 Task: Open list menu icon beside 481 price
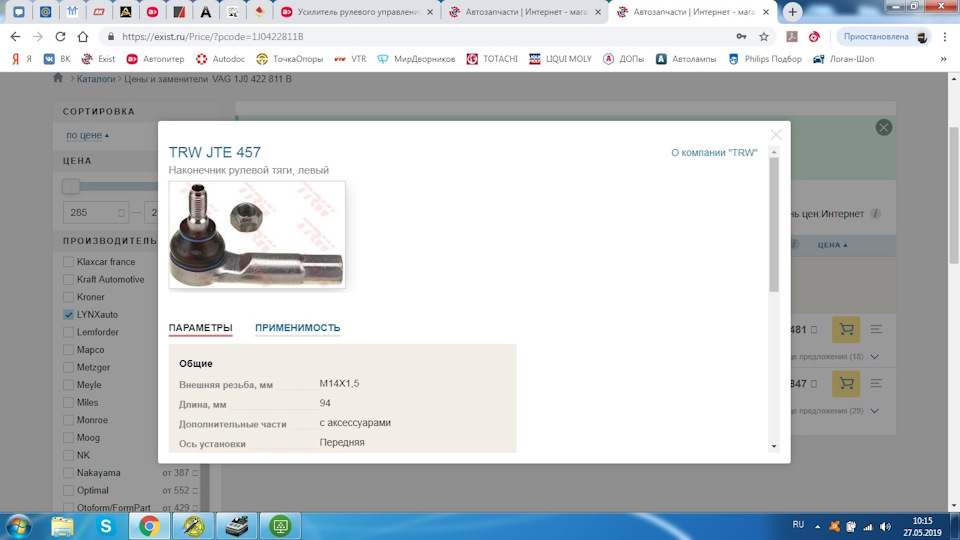pos(876,329)
